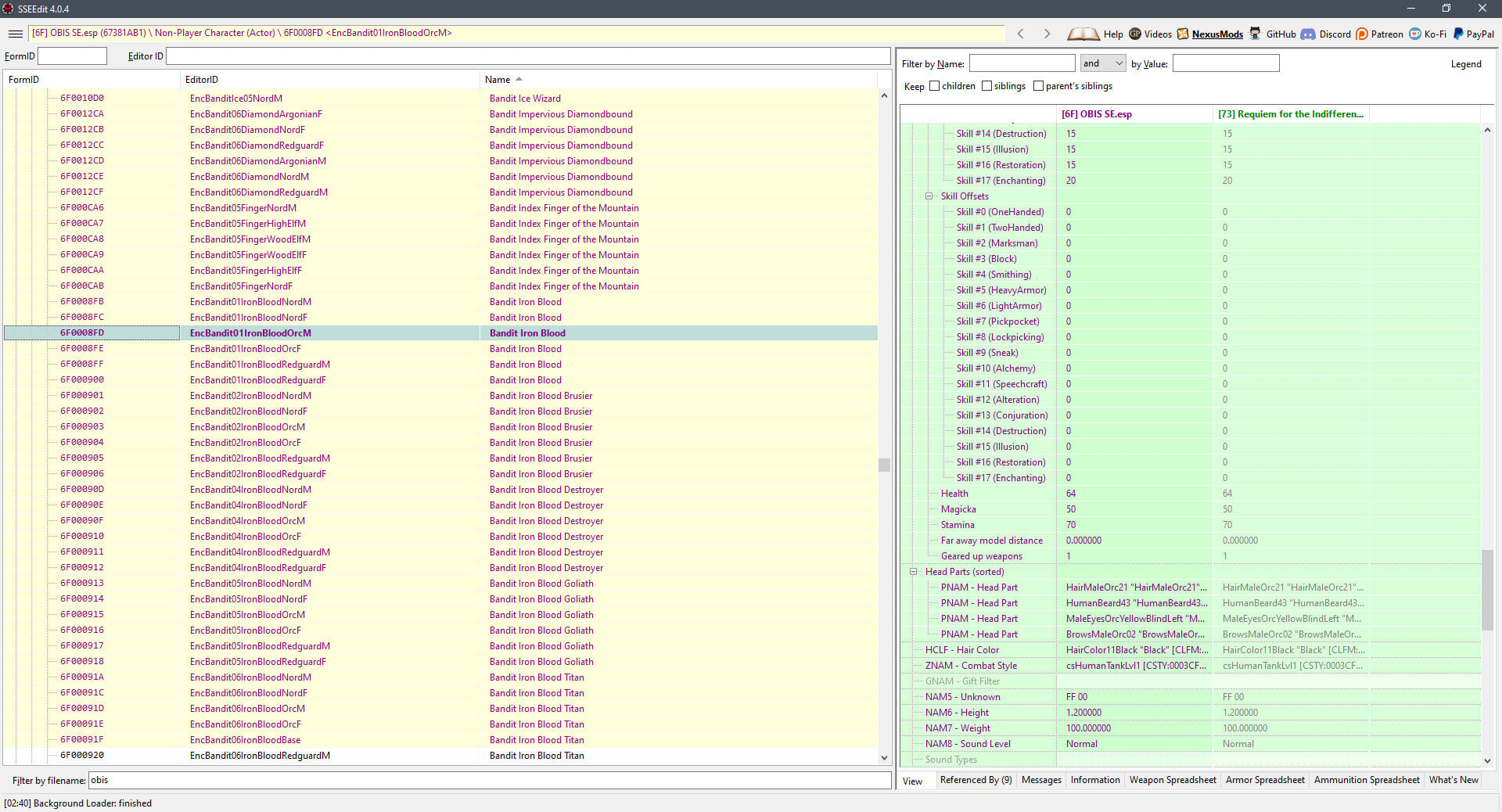Open the Patreon toolbar link
The image size is (1502, 812).
click(1379, 34)
